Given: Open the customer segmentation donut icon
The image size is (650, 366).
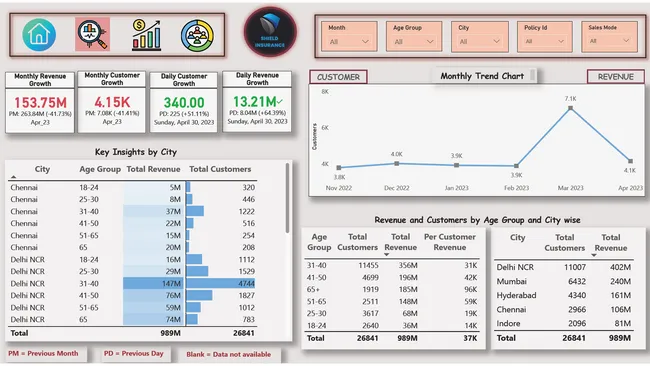Looking at the screenshot, I should 197,35.
